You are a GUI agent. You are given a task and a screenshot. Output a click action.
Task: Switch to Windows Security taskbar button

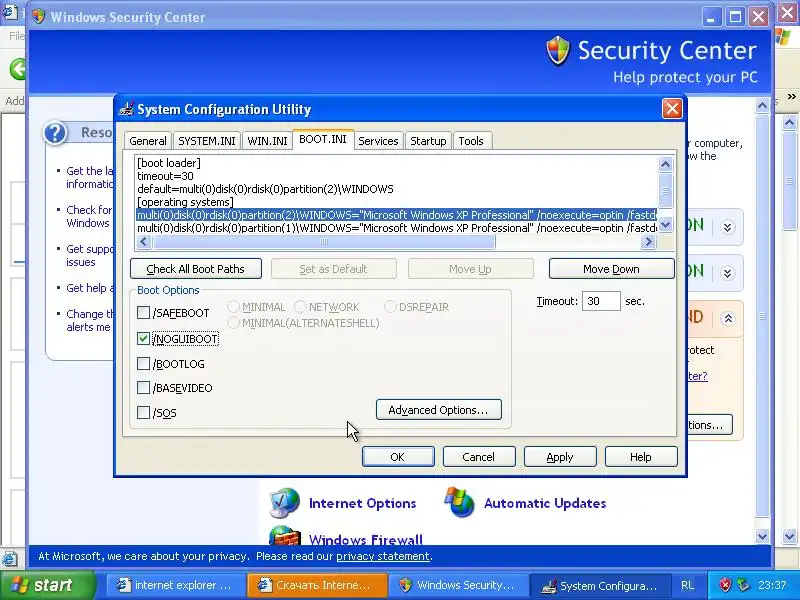coord(458,585)
